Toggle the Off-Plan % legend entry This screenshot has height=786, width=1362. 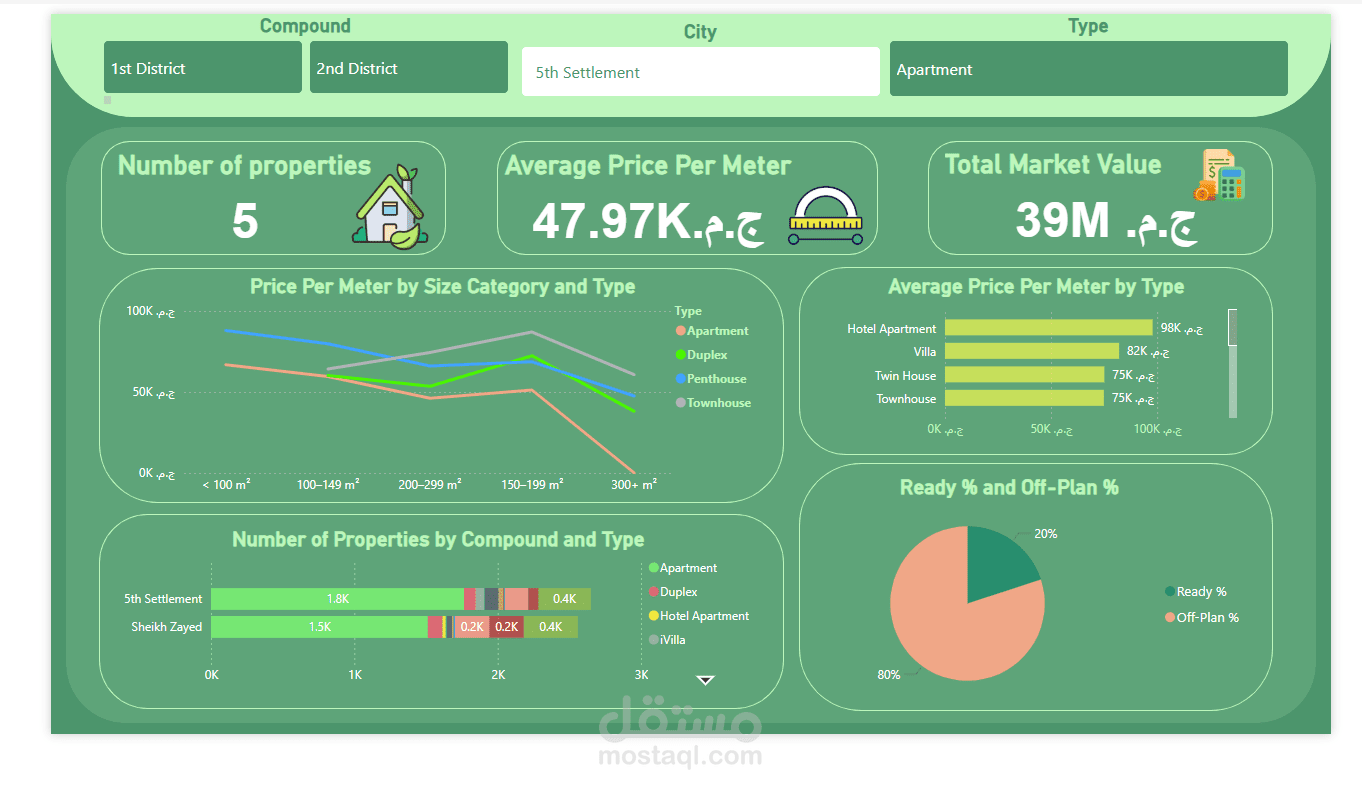click(x=1168, y=617)
